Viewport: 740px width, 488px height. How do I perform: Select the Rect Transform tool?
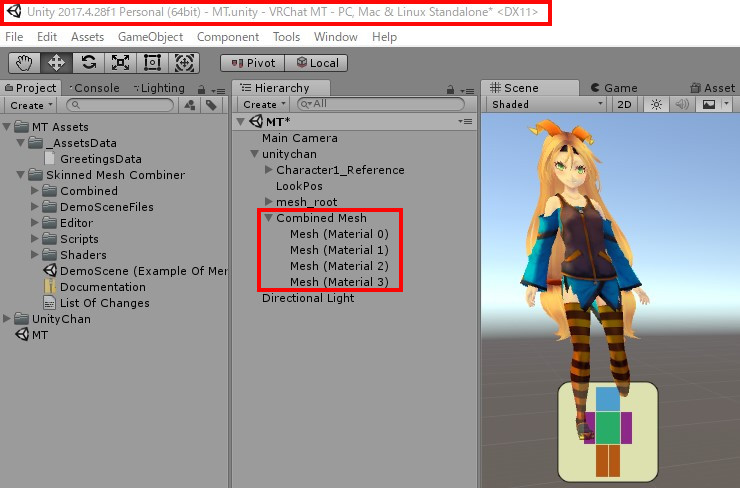pos(152,63)
